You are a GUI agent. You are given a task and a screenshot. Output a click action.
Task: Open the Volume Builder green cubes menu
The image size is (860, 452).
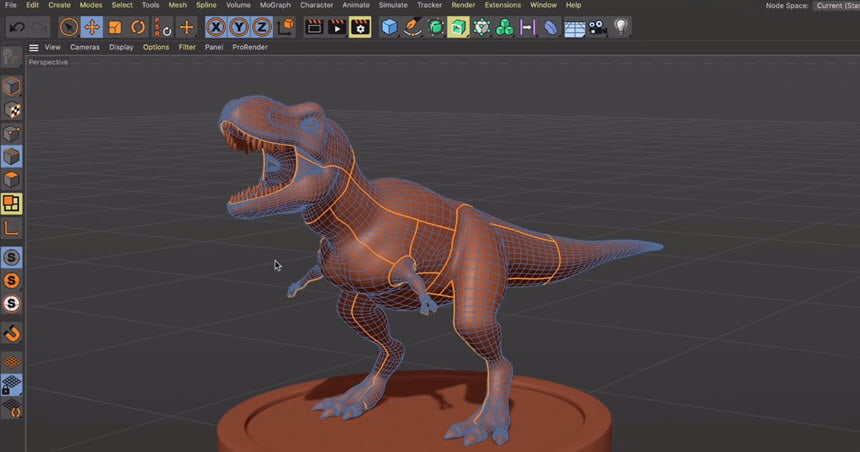[x=505, y=27]
